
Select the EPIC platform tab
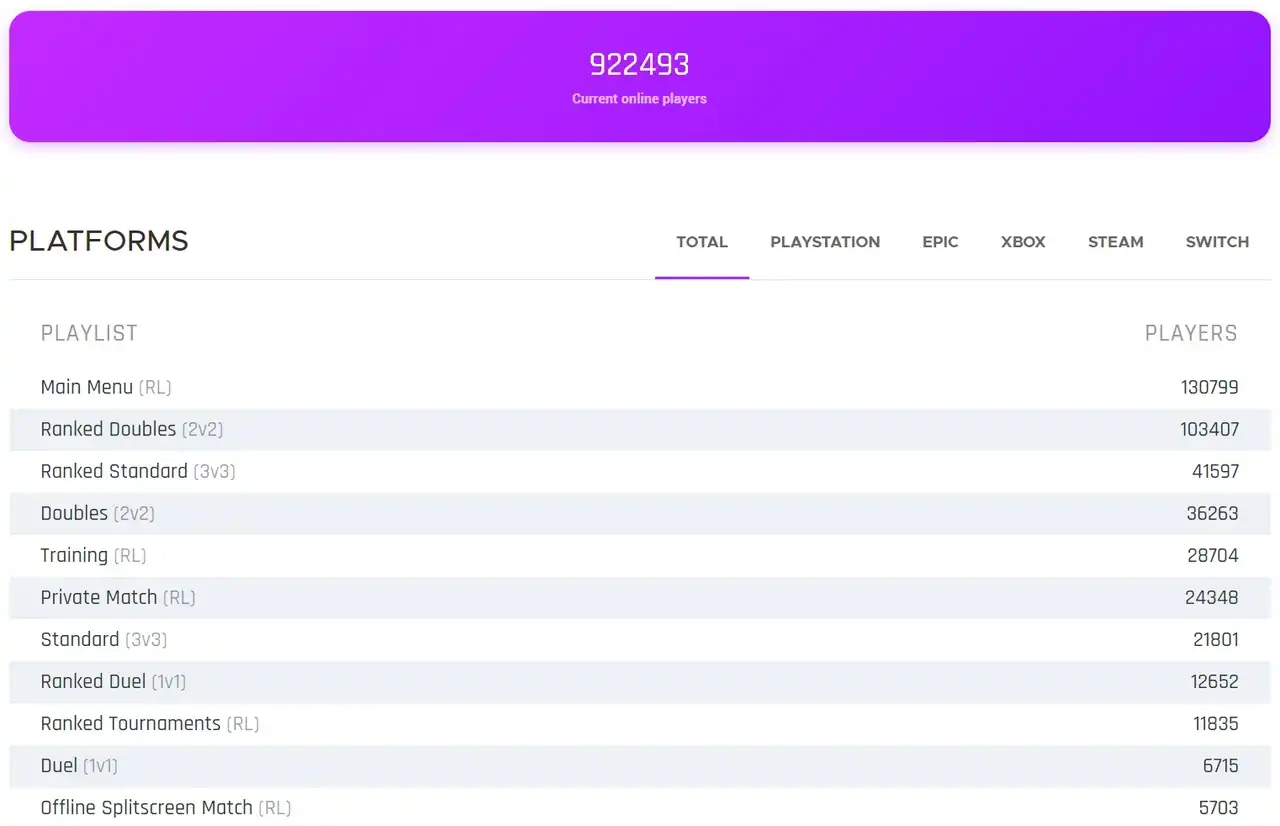coord(940,242)
